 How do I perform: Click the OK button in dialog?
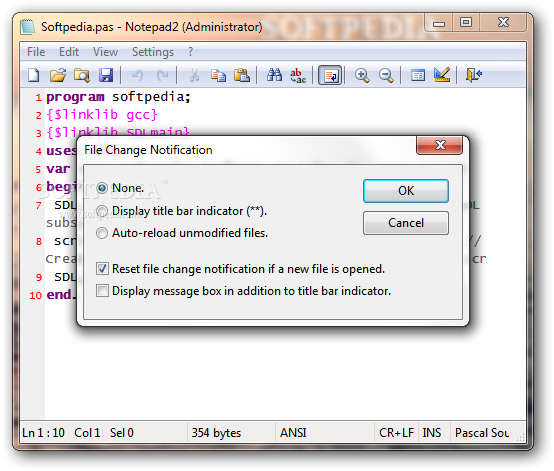406,191
